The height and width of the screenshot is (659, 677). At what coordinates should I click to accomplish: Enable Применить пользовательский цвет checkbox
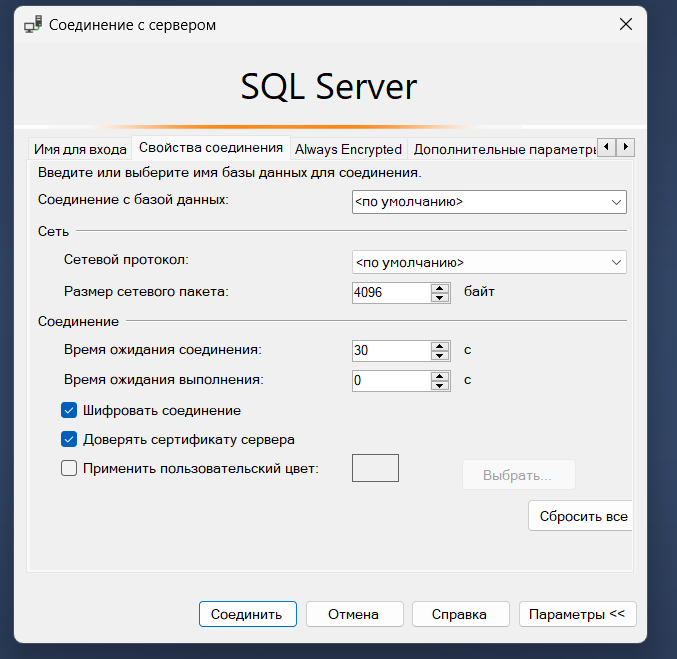(x=69, y=468)
